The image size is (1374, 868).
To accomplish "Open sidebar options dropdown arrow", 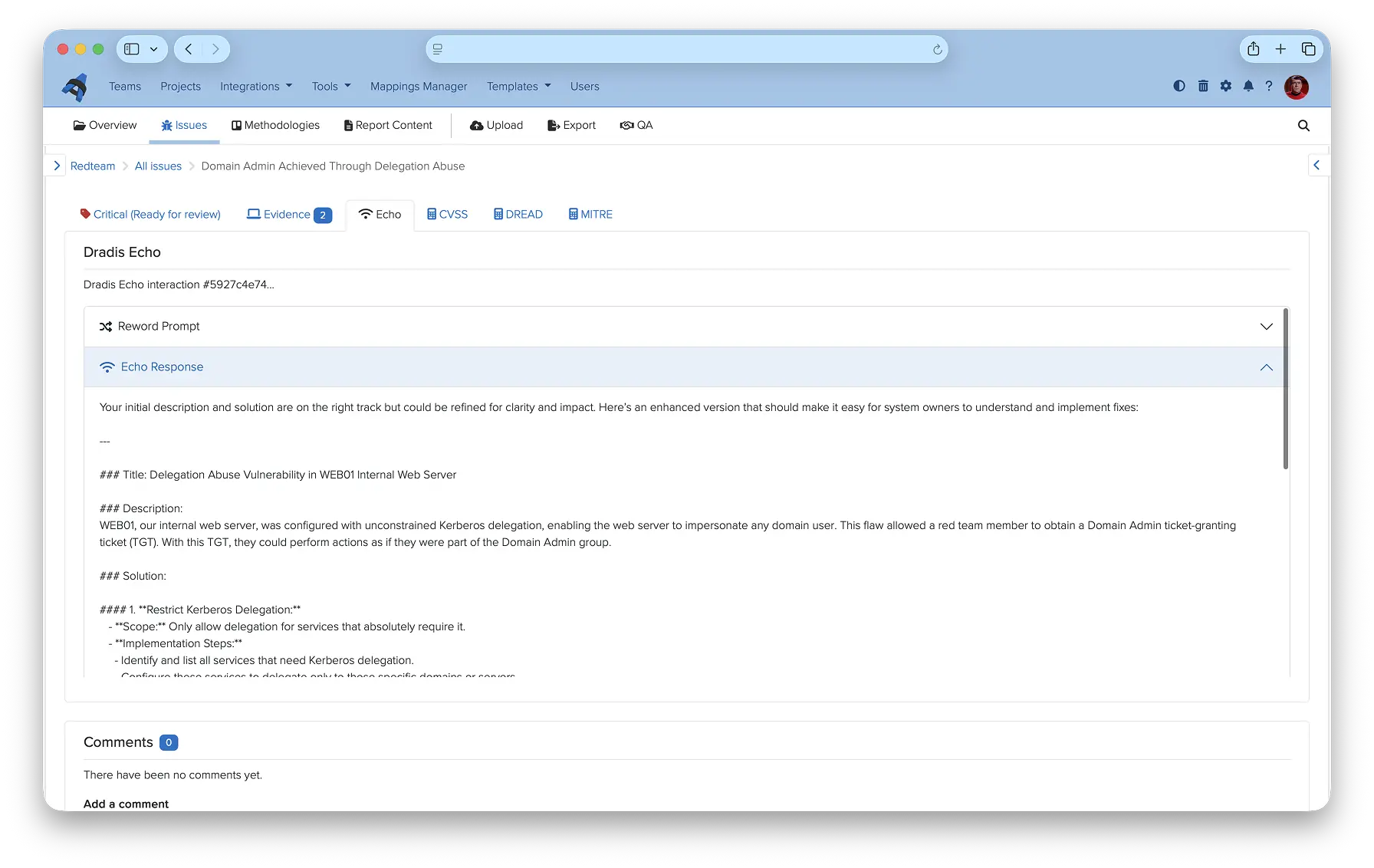I will 154,49.
